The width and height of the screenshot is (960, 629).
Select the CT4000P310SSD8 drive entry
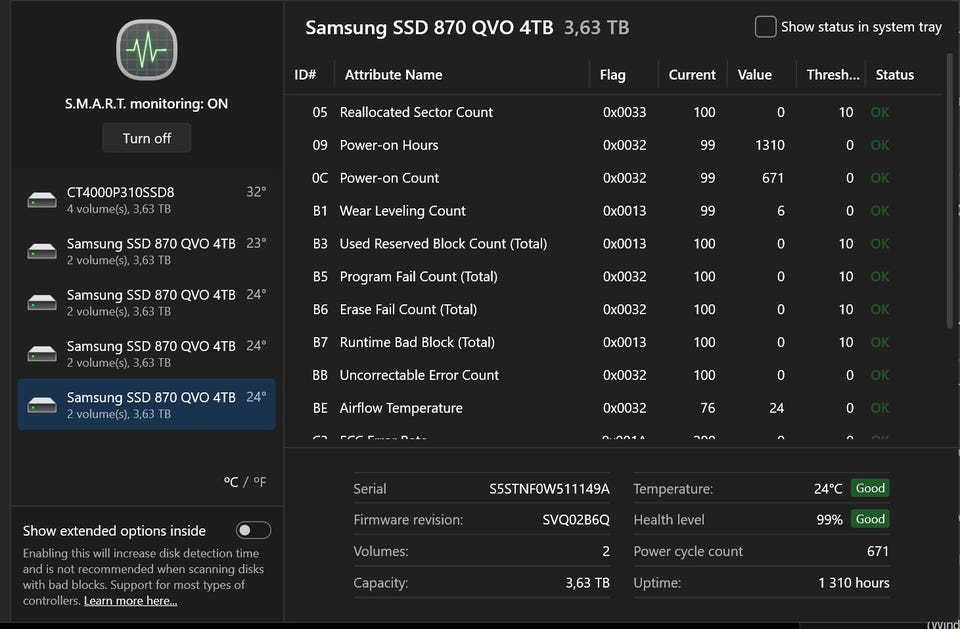tap(146, 200)
